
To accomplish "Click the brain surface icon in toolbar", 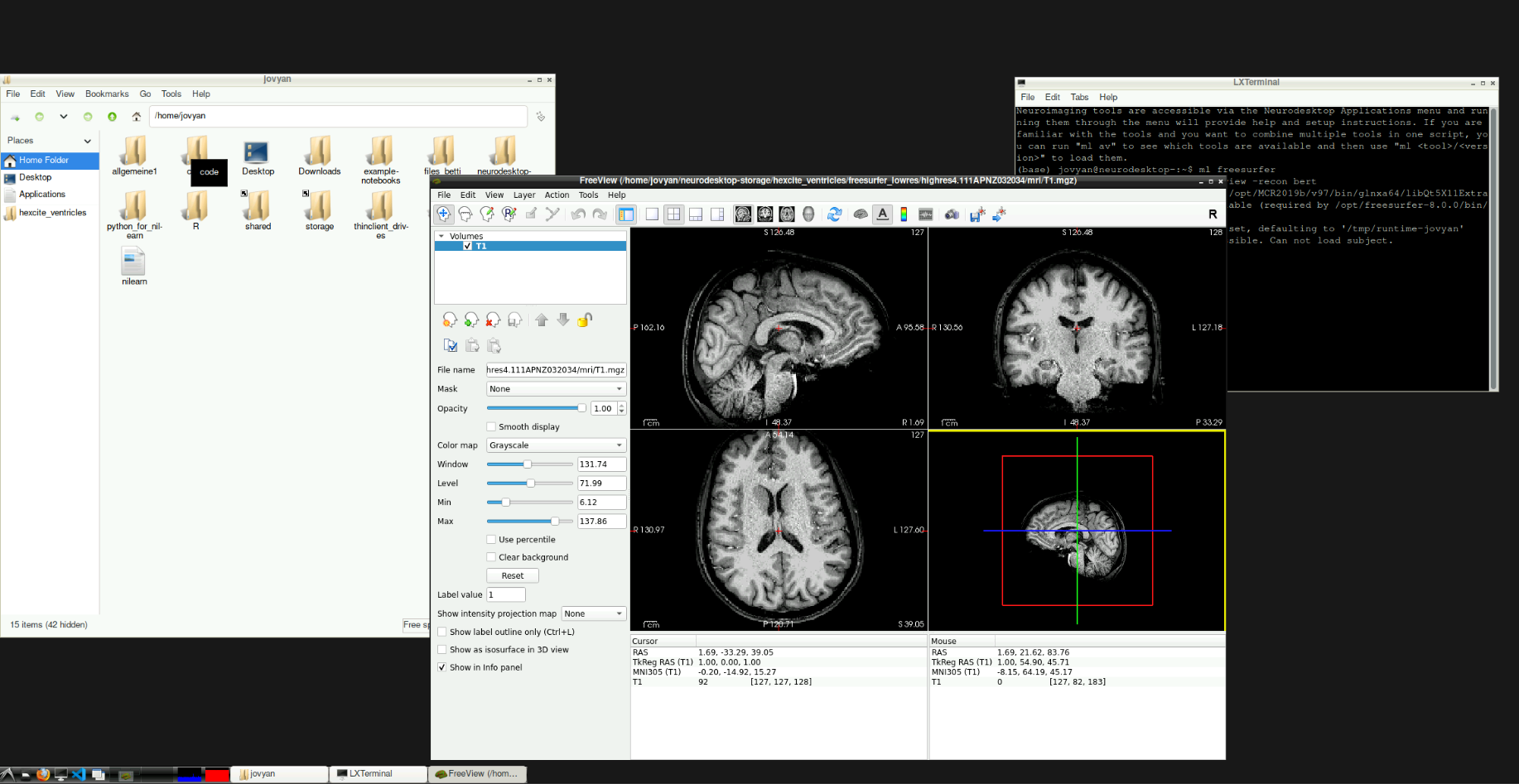I will [861, 214].
